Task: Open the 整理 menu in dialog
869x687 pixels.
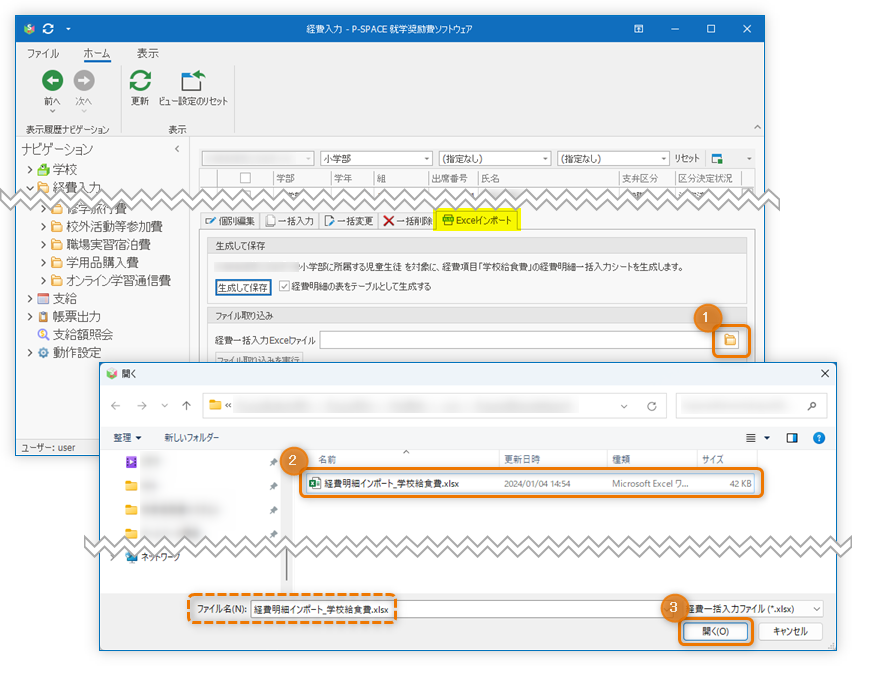Action: point(127,438)
